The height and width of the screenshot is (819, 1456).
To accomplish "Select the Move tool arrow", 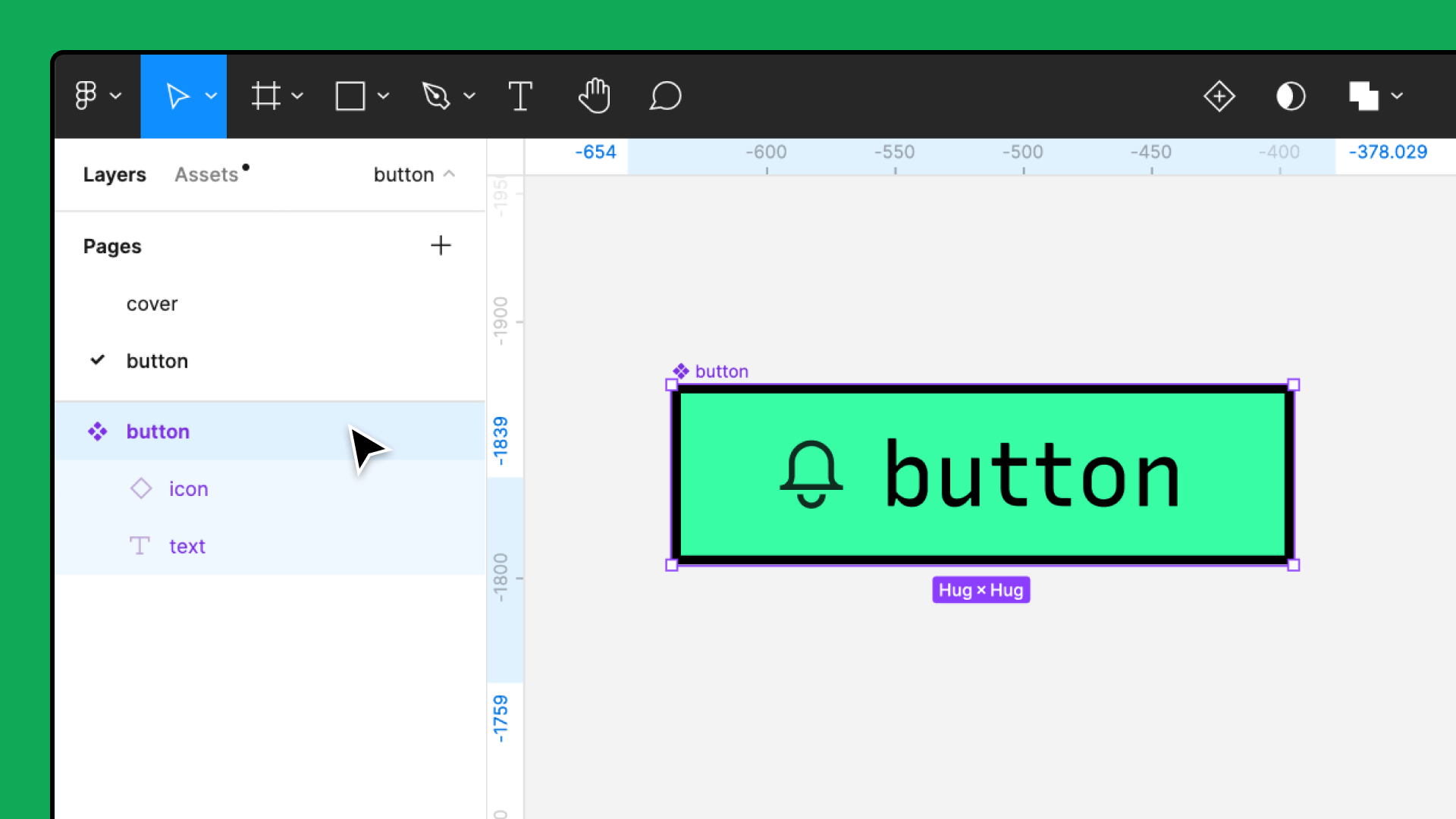I will tap(177, 96).
